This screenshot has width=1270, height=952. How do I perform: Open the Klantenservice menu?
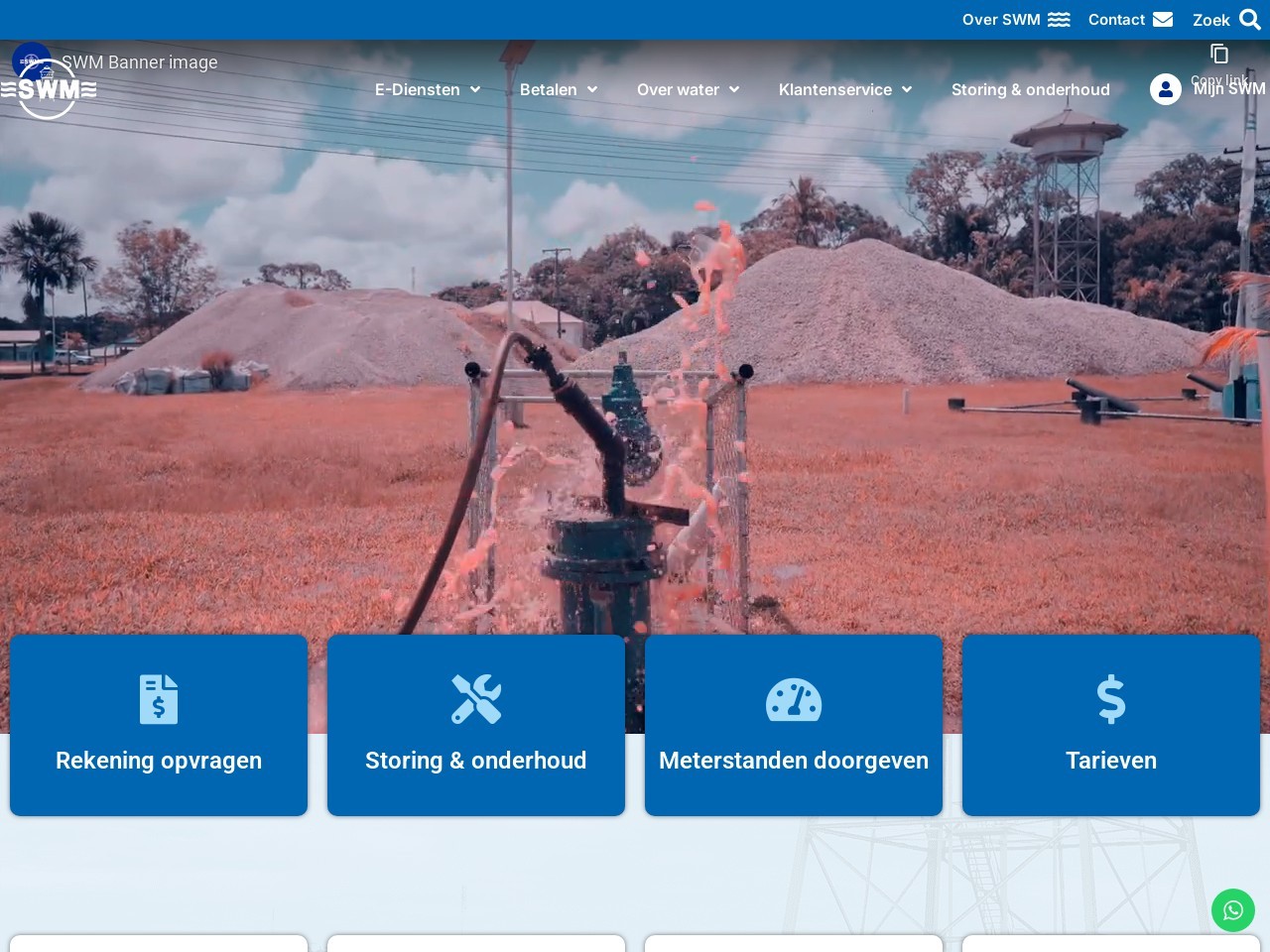tap(835, 89)
